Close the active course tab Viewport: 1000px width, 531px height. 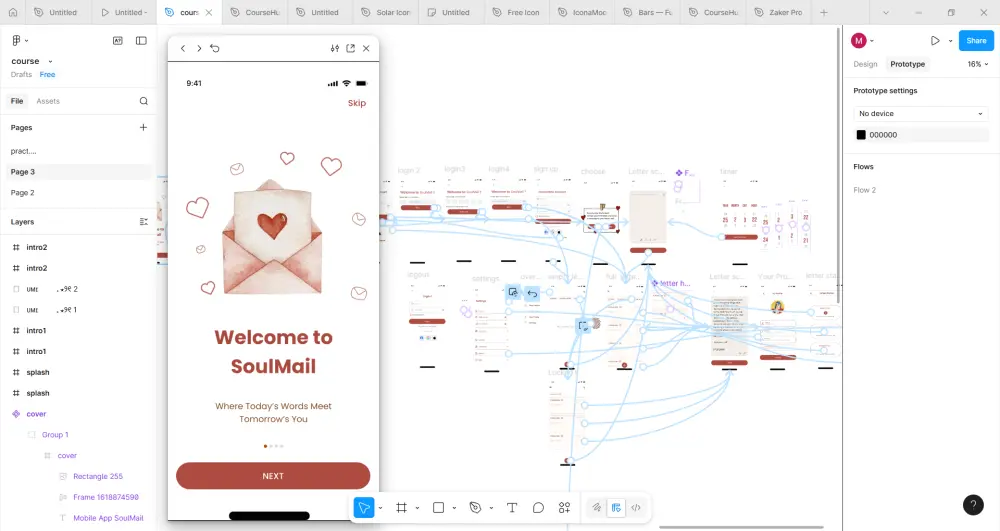[209, 12]
